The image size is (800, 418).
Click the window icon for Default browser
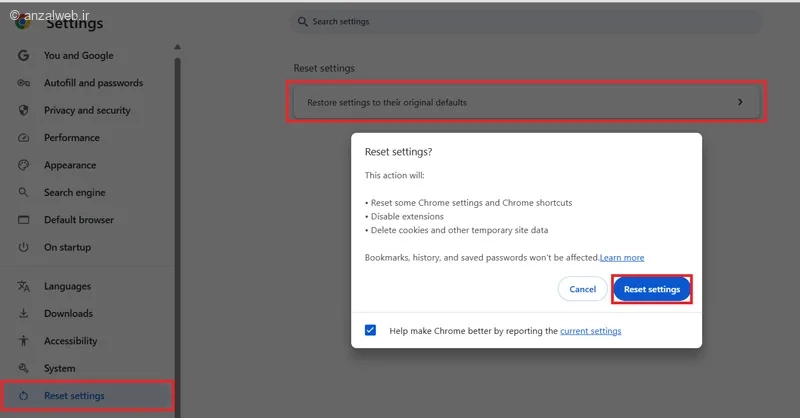click(23, 220)
